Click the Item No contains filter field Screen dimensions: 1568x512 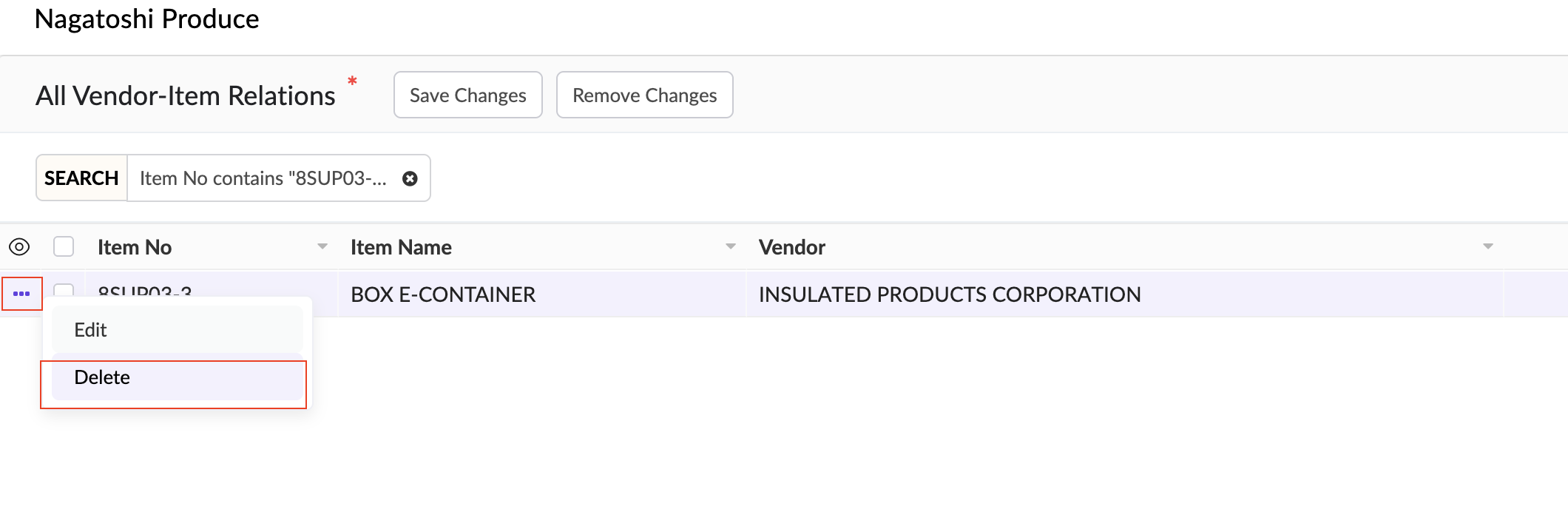(263, 178)
